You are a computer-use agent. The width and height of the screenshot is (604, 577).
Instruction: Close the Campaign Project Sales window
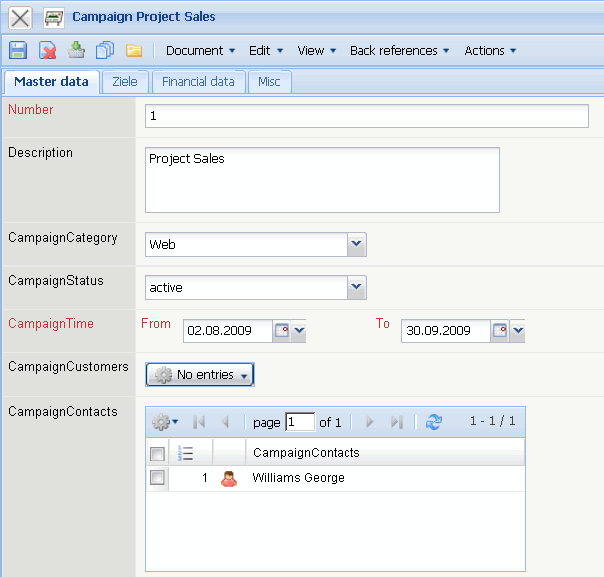pyautogui.click(x=20, y=17)
